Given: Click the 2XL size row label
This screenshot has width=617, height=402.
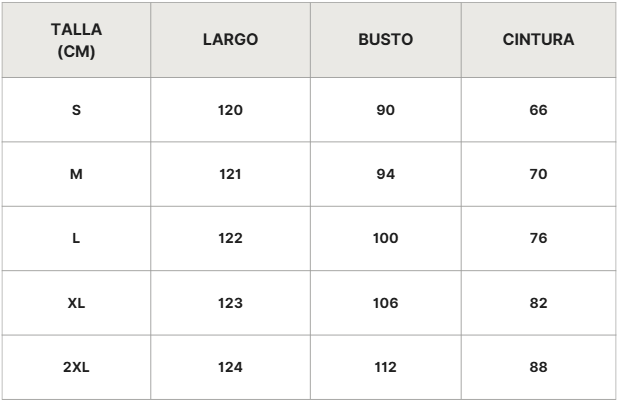Looking at the screenshot, I should pos(76,367).
